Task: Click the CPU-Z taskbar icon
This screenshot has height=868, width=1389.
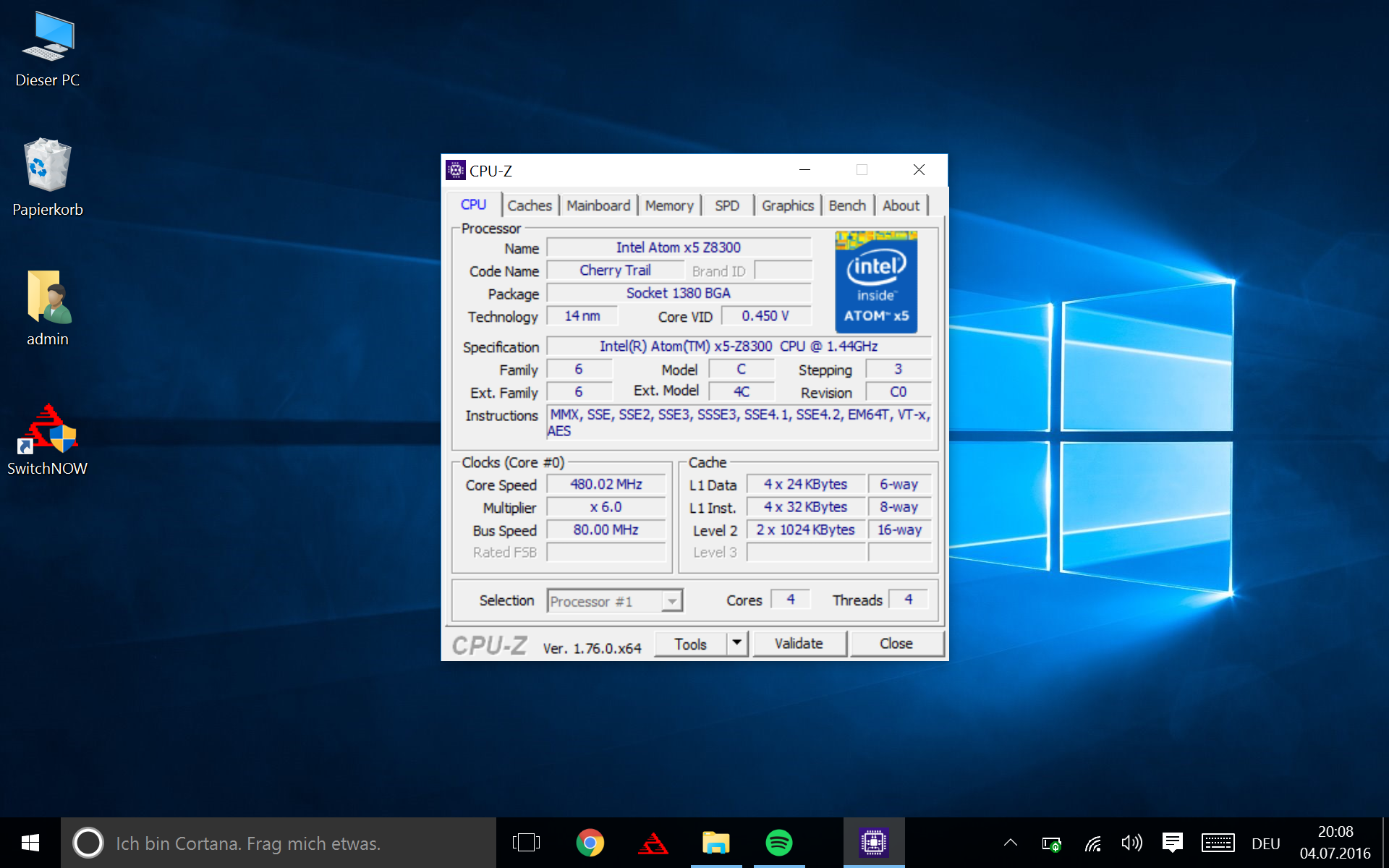Action: [873, 843]
